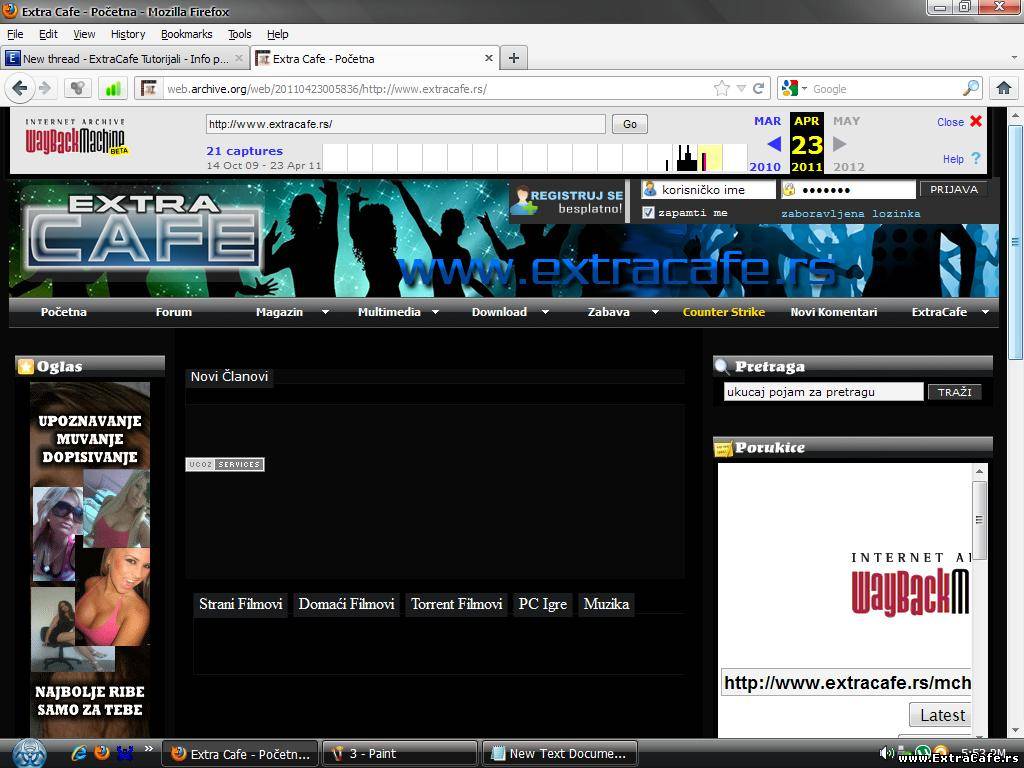Toggle the 'zapamti me' checkbox
Screen dimensions: 1024x768
click(648, 213)
